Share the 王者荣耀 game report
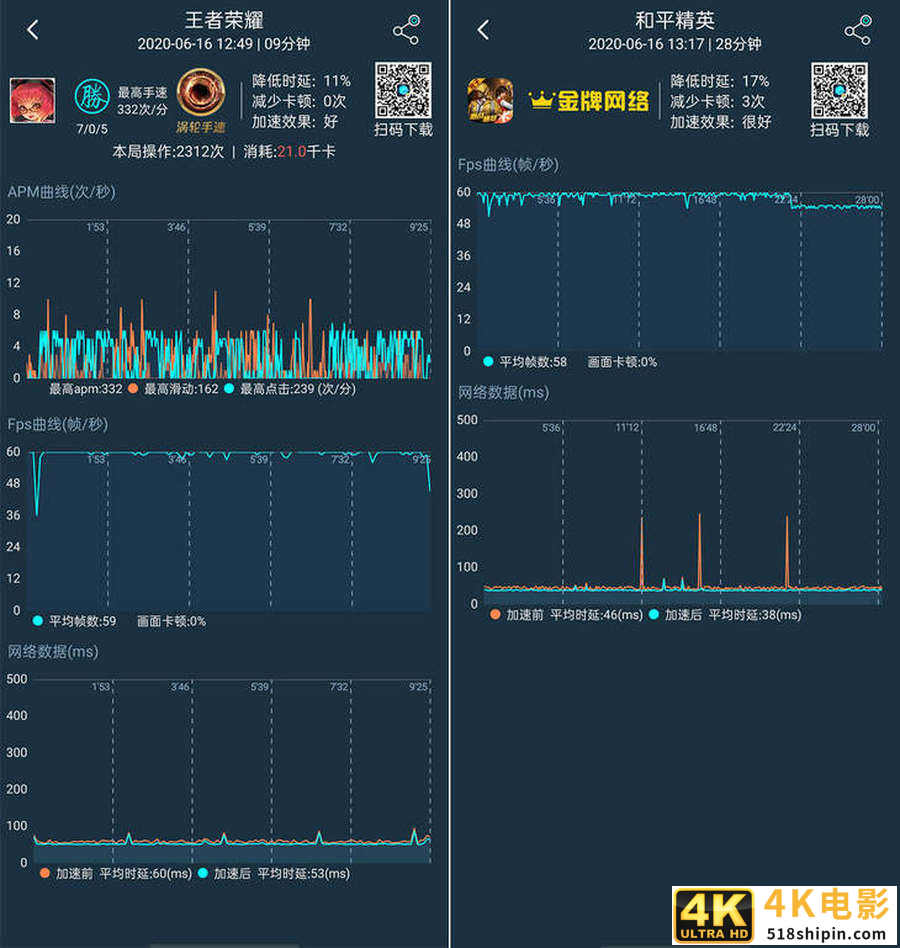The image size is (900, 948). point(406,30)
